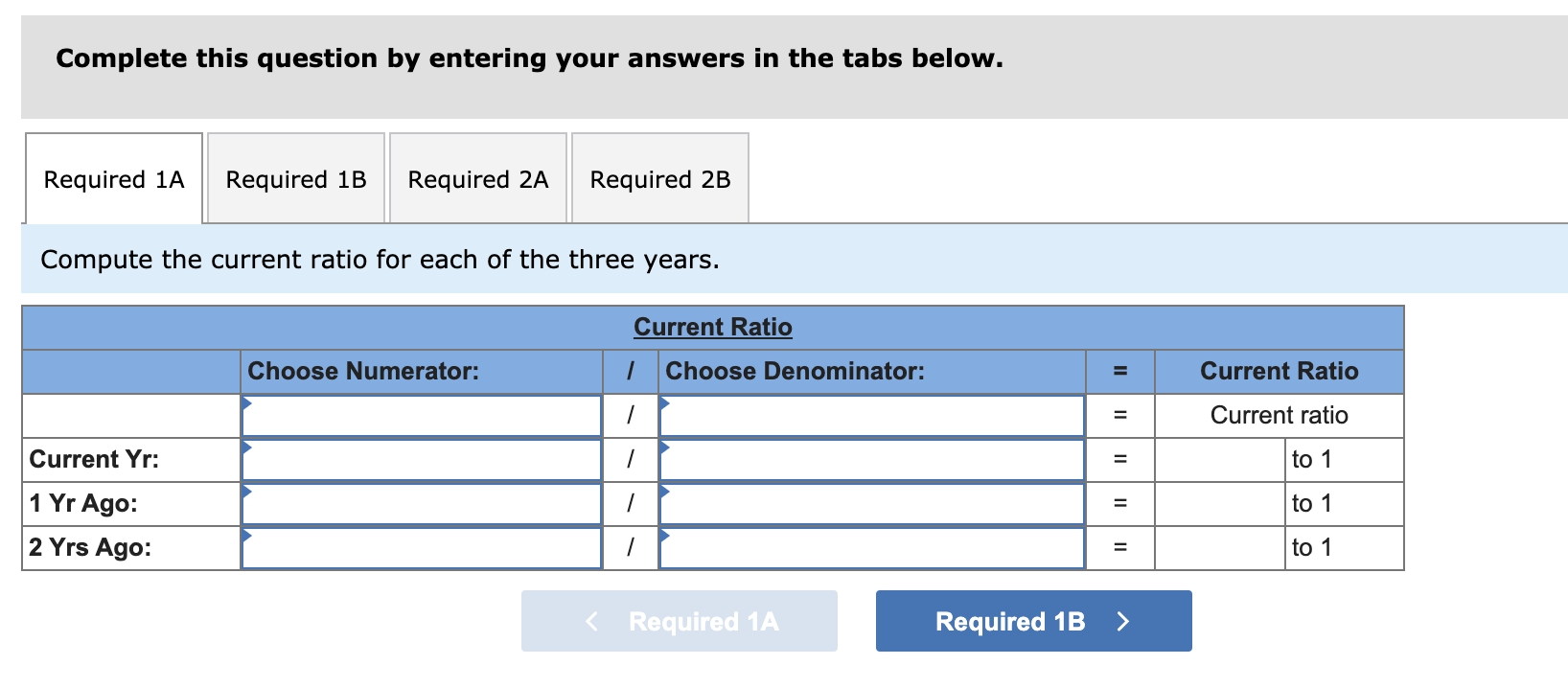This screenshot has width=1568, height=688.
Task: Open the Choose Denominator dropdown for 1 Yr Ago
Action: coord(870,503)
